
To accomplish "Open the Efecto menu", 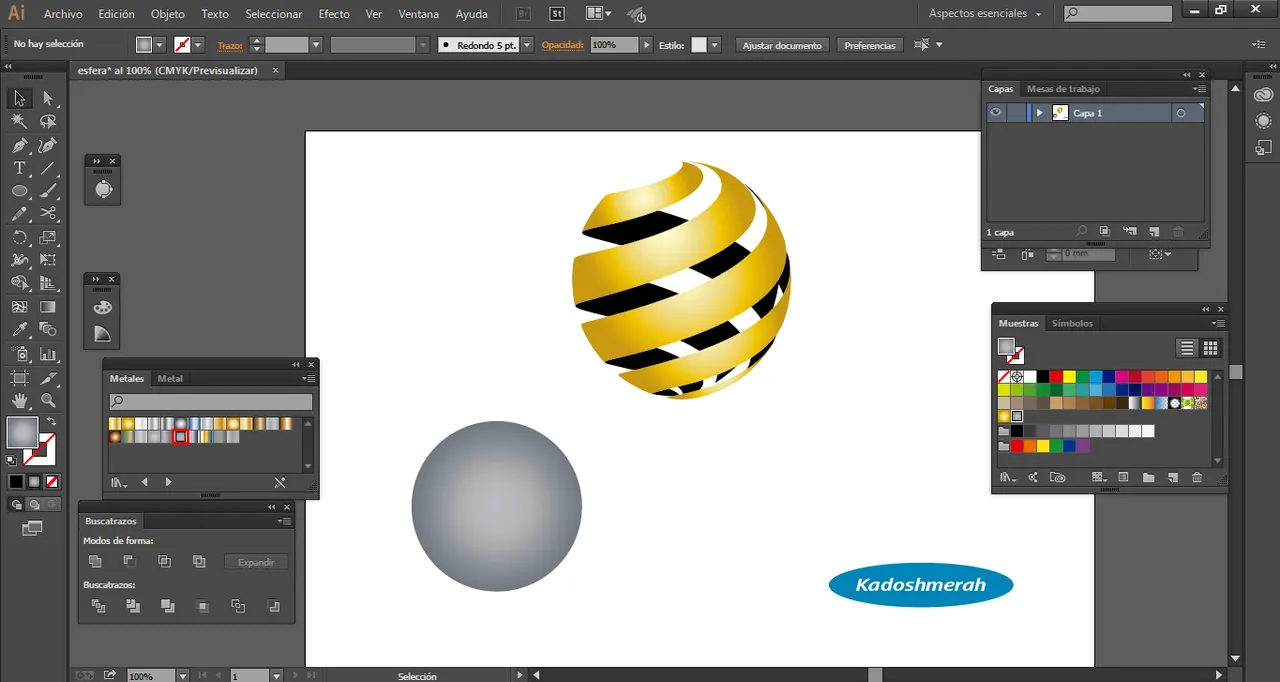I will pyautogui.click(x=334, y=14).
